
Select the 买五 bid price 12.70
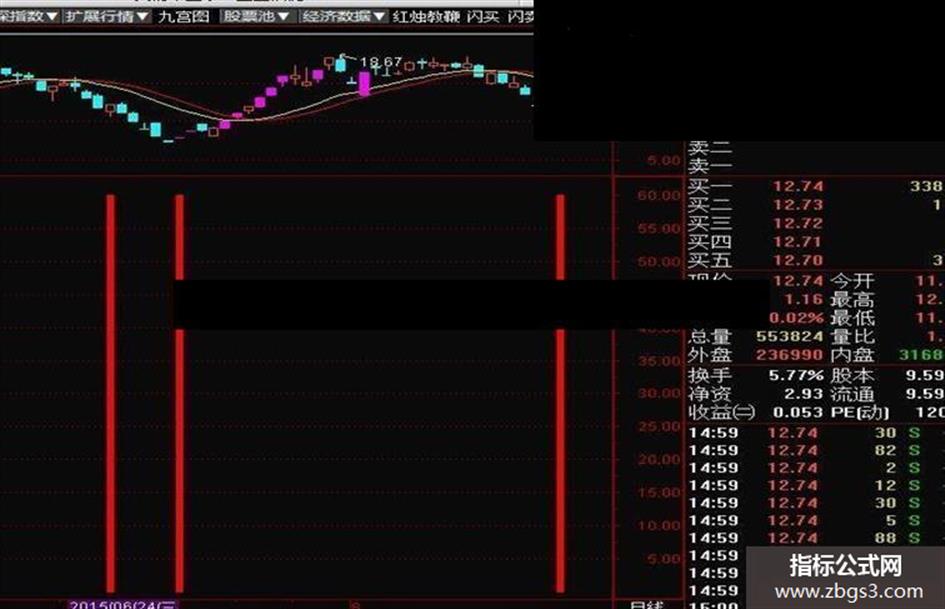798,260
